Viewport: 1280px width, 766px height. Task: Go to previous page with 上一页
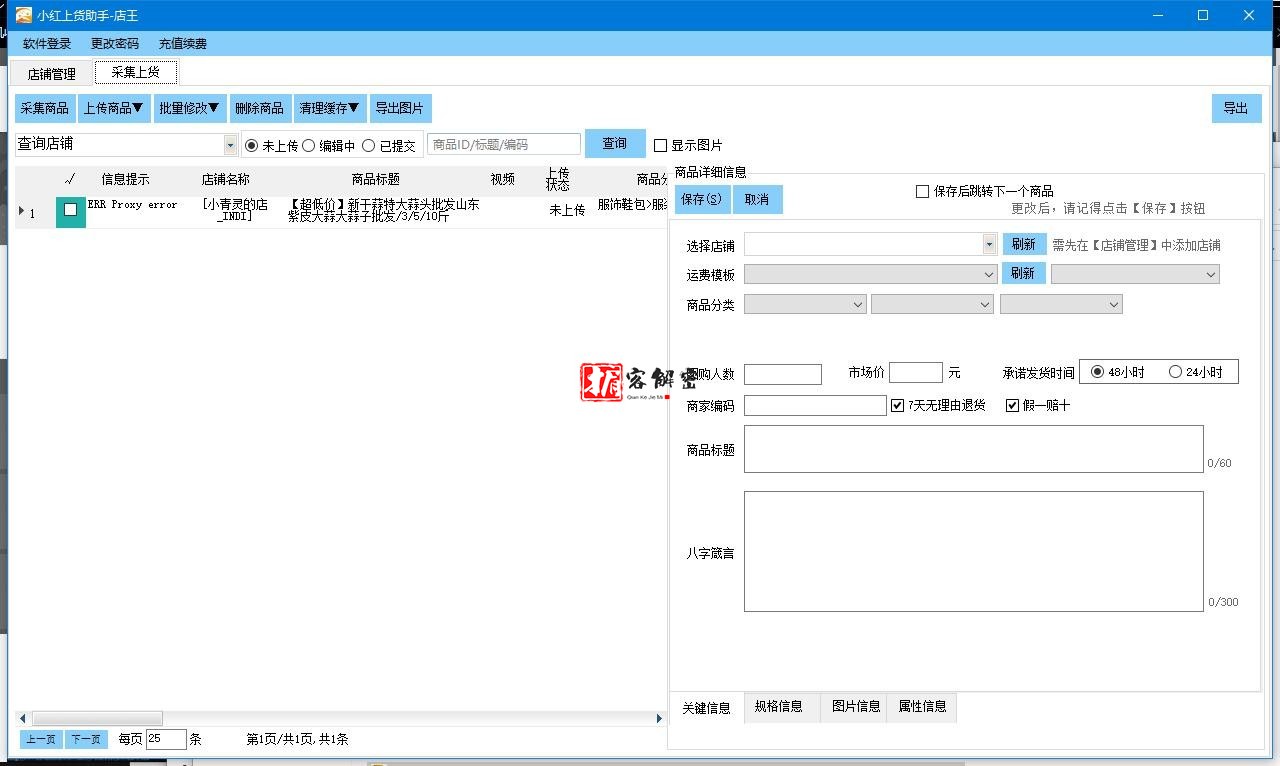pos(41,740)
